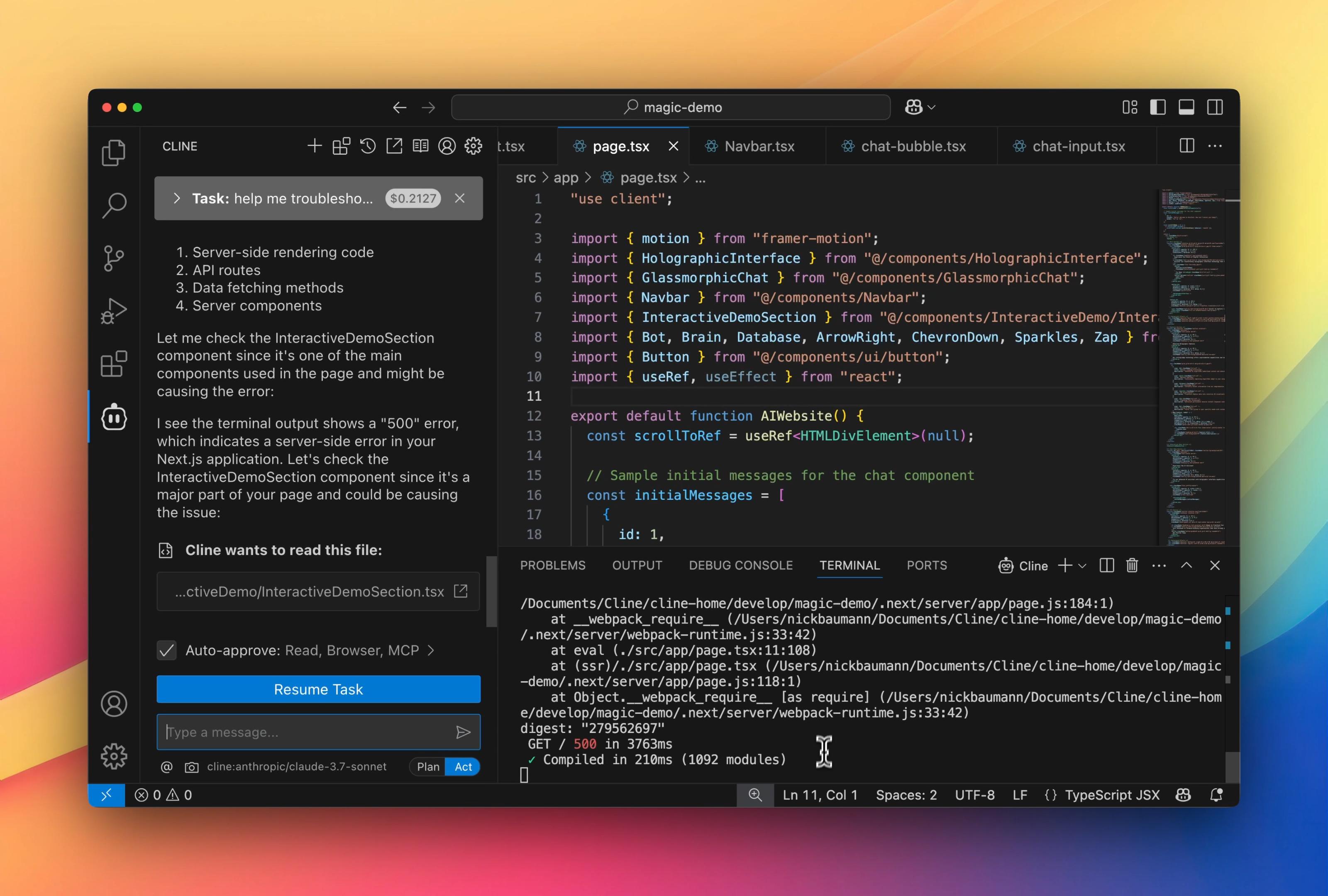Open Cline MCP servers icon

[341, 146]
